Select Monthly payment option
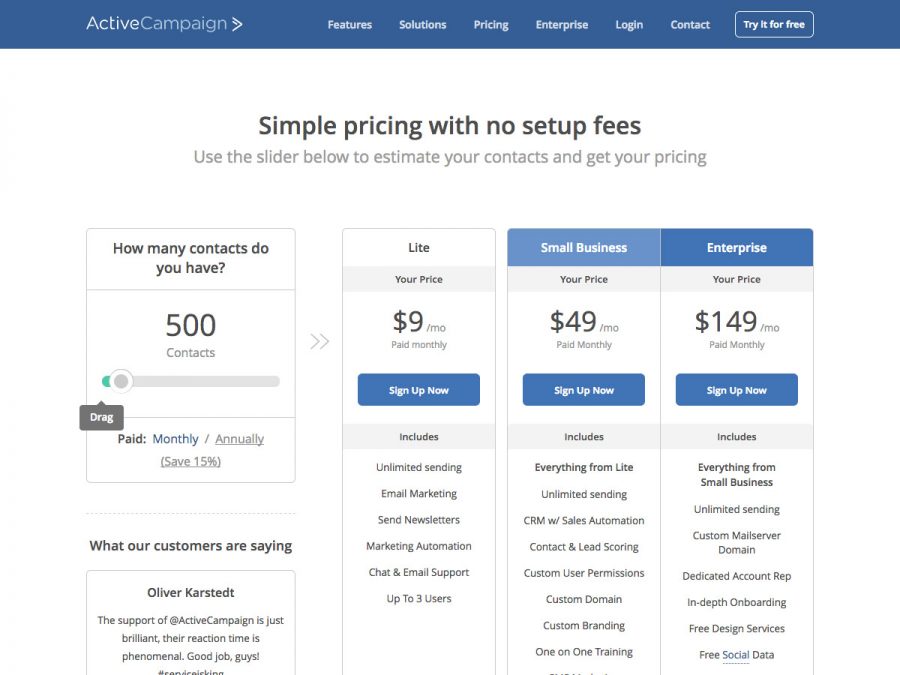 coord(175,438)
